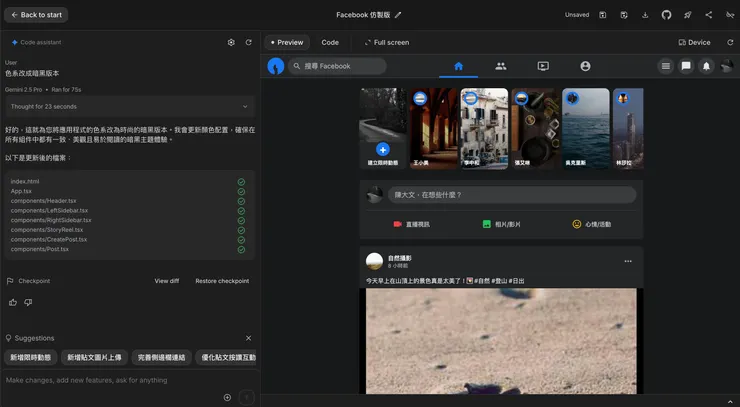Screen dimensions: 740x407
Task: Click the blue plus to create a story
Action: pyautogui.click(x=383, y=149)
